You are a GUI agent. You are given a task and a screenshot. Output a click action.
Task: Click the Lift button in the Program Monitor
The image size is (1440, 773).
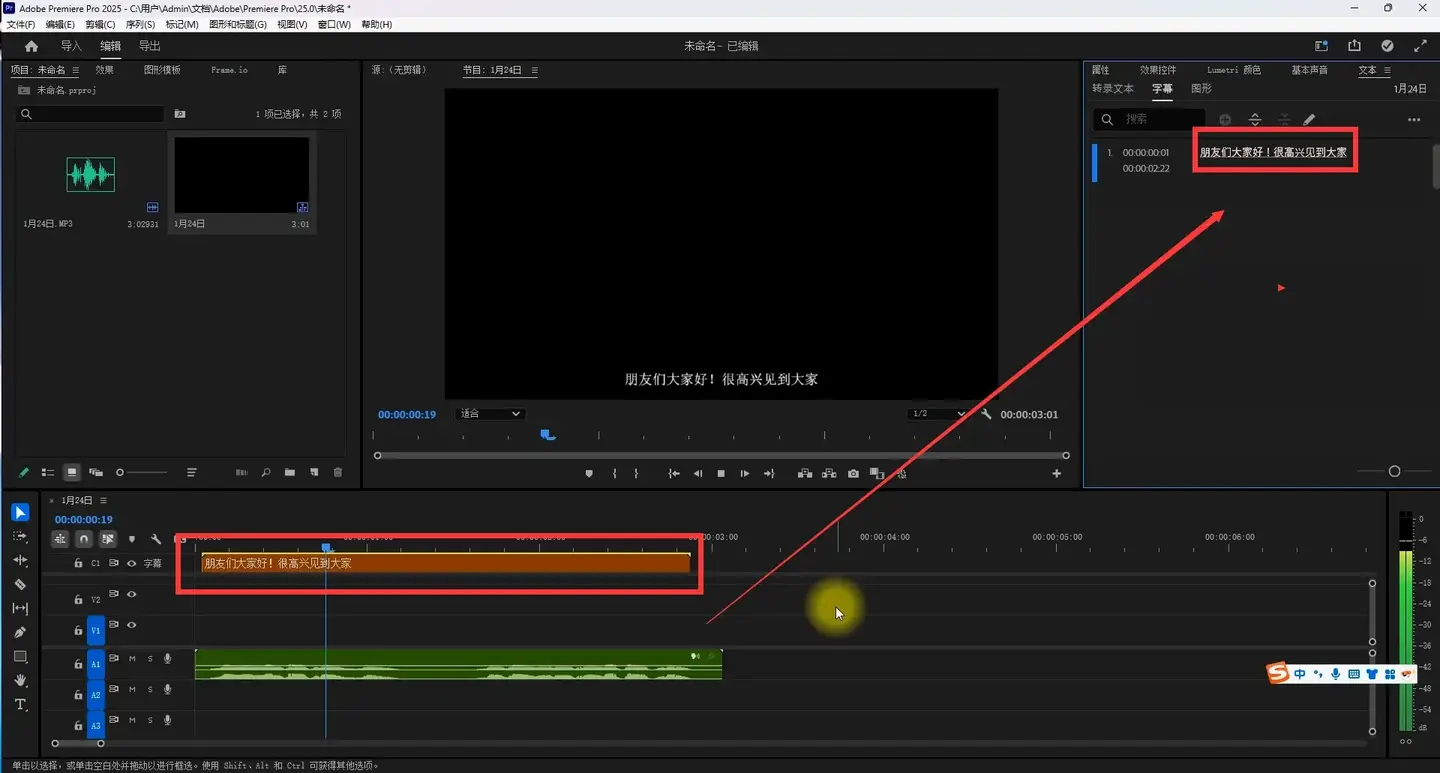(804, 474)
